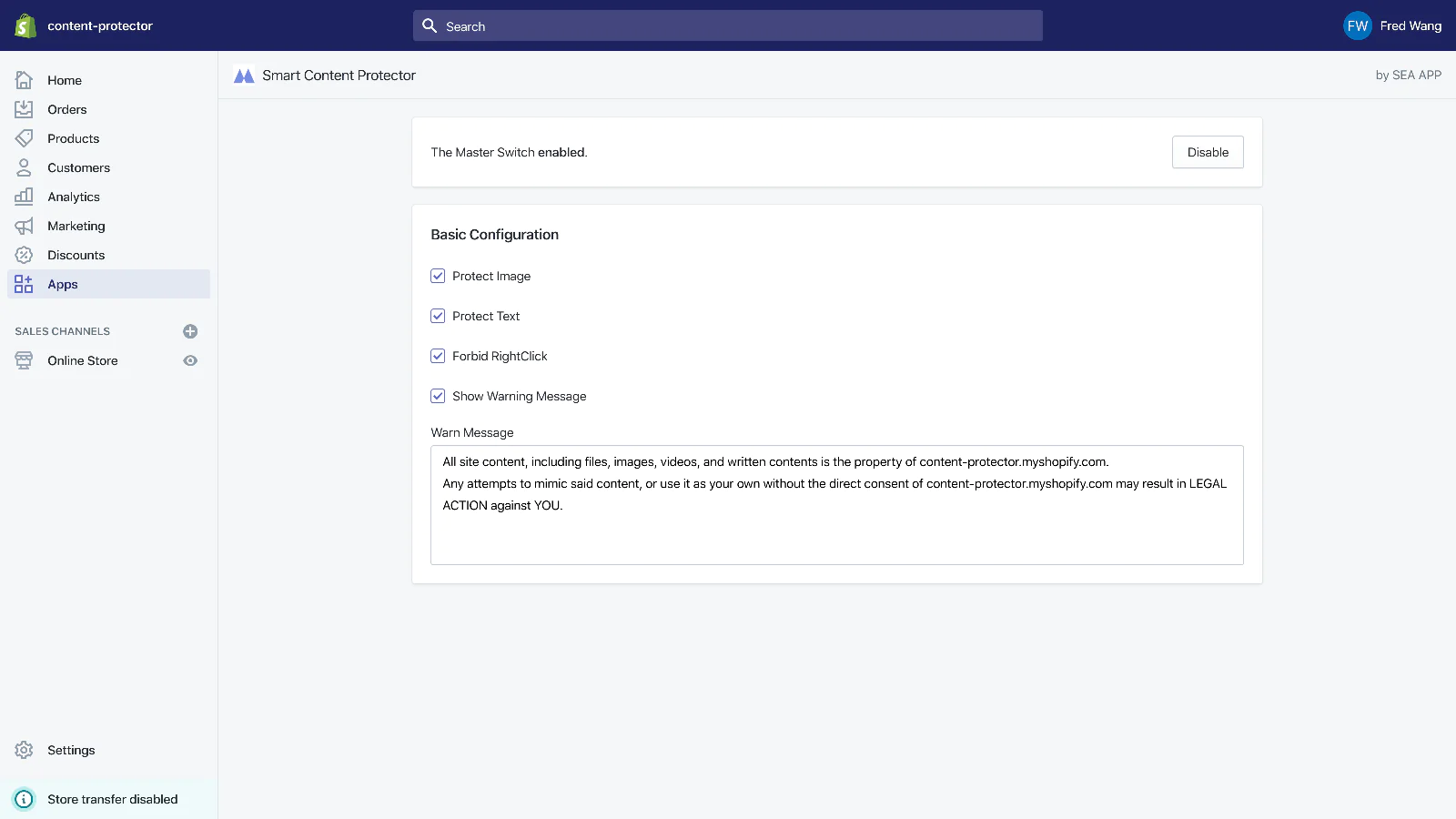This screenshot has height=819, width=1456.
Task: Open Online Store sales channel
Action: 83,360
